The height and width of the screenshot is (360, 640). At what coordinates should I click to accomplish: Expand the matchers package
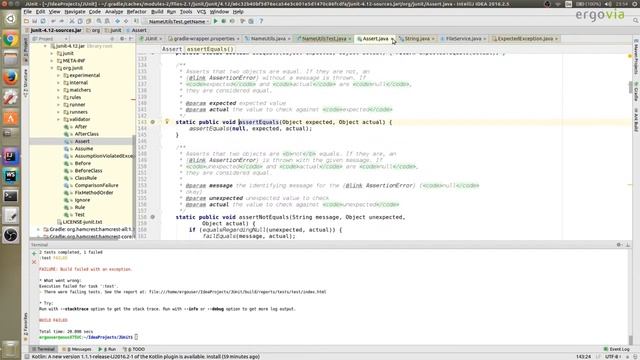[x=59, y=90]
